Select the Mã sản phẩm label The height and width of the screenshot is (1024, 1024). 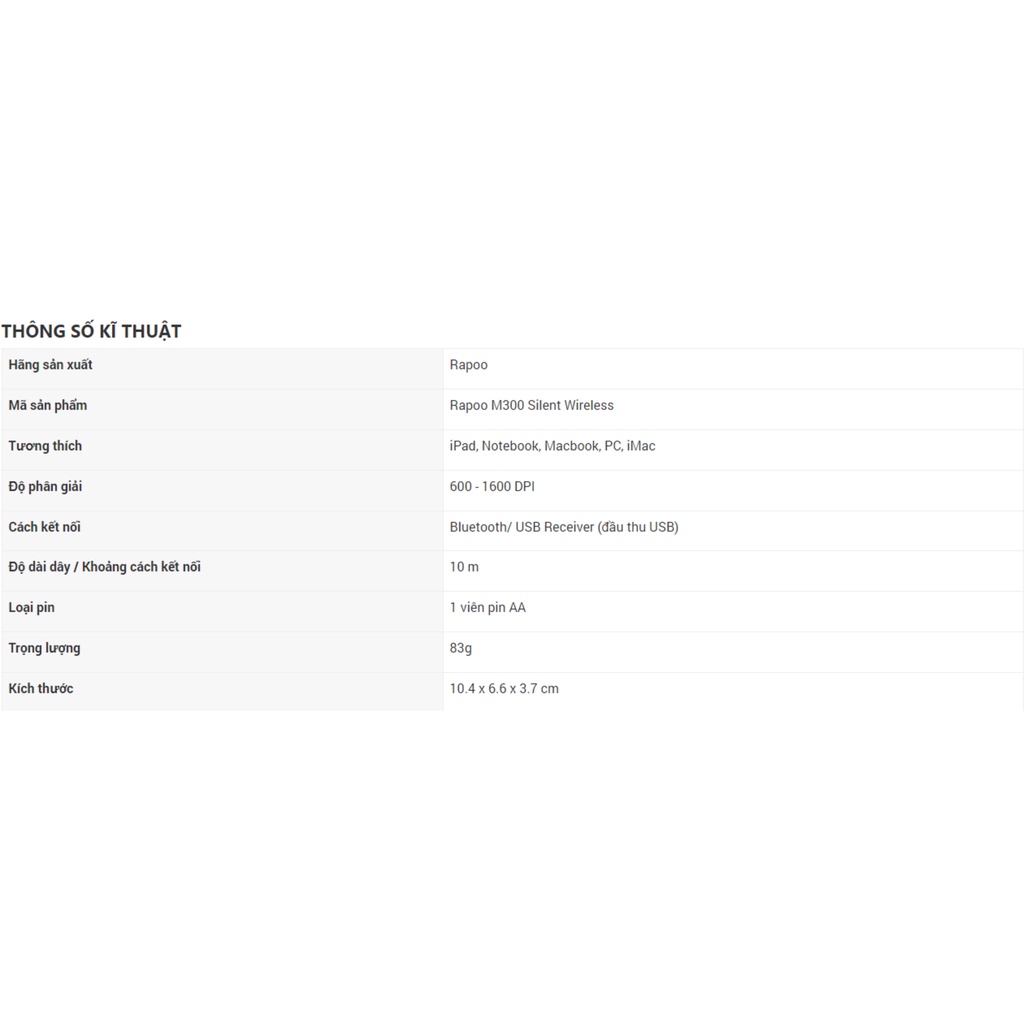[48, 405]
